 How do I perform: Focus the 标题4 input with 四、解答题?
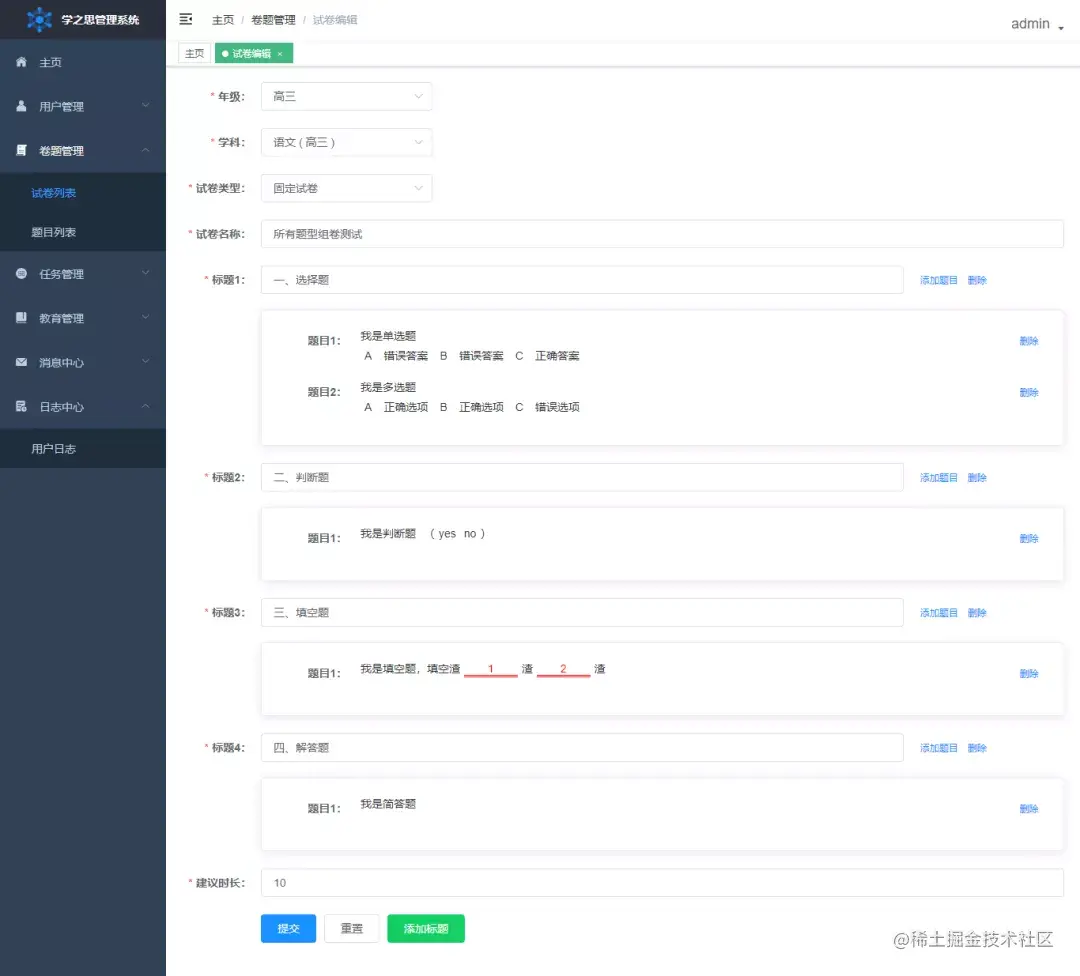coord(582,747)
